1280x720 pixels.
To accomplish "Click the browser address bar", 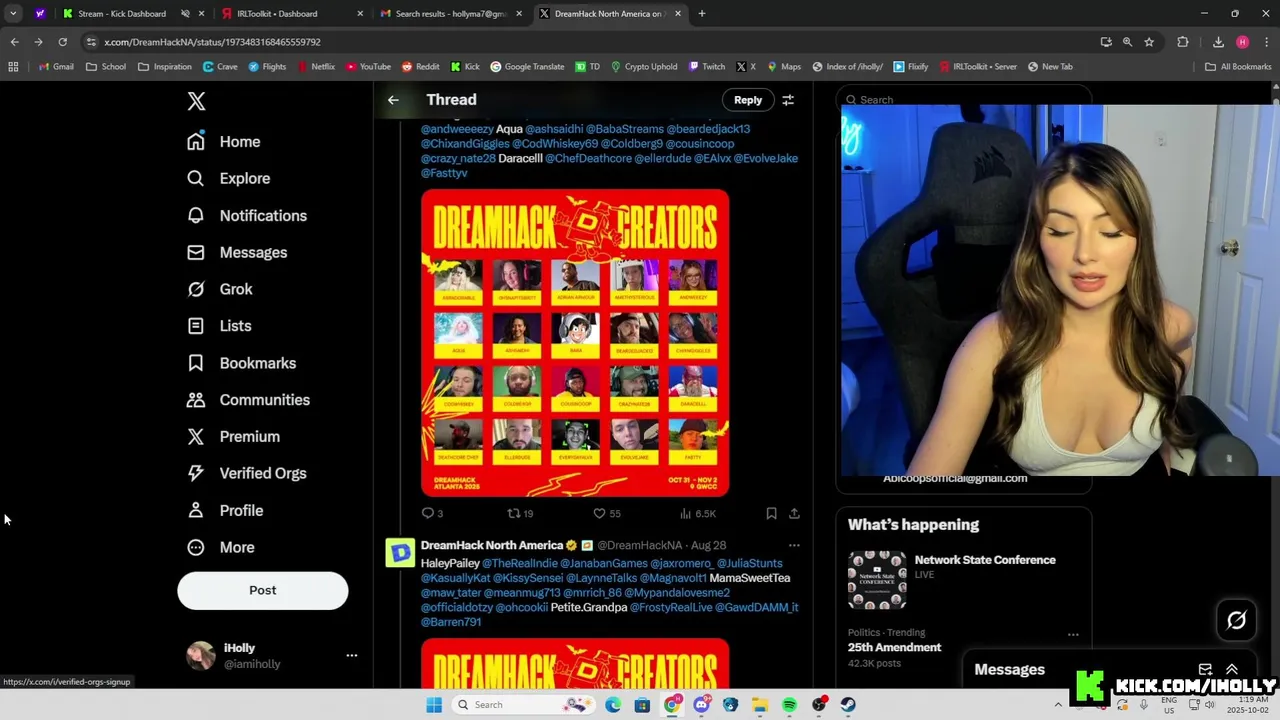I will [590, 42].
